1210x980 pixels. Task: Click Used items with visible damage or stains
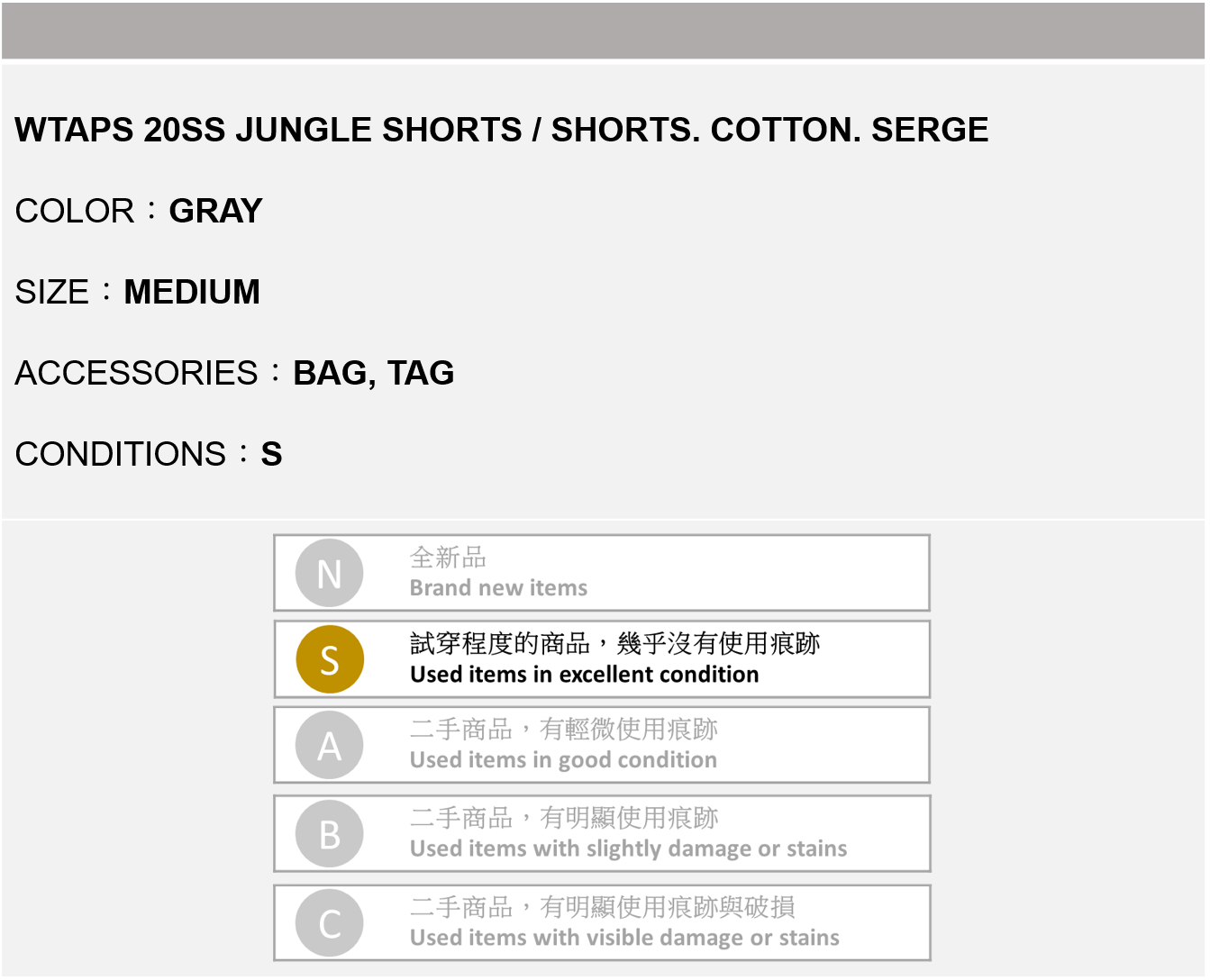tap(624, 938)
